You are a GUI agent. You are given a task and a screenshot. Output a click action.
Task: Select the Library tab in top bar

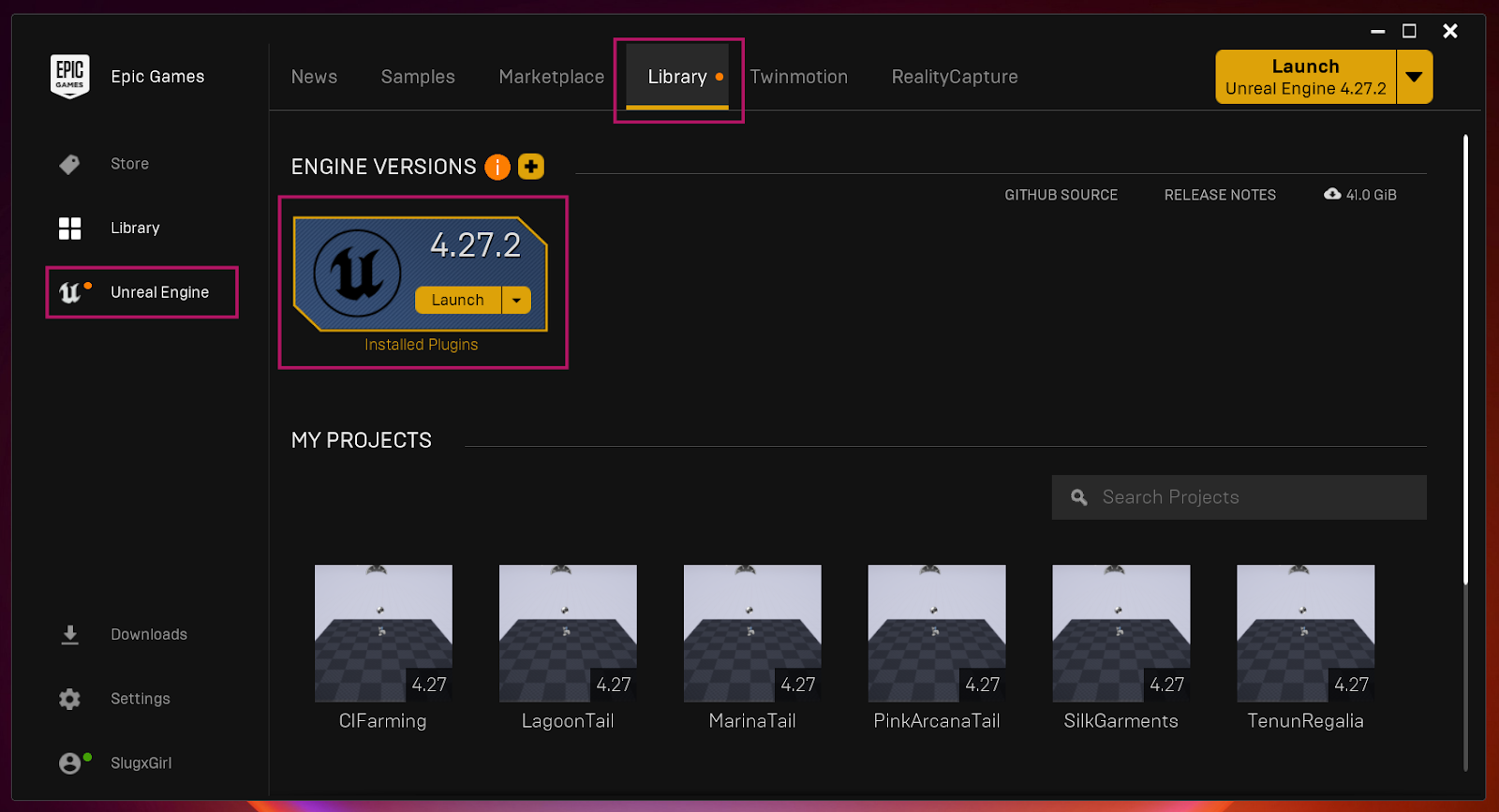tap(677, 77)
